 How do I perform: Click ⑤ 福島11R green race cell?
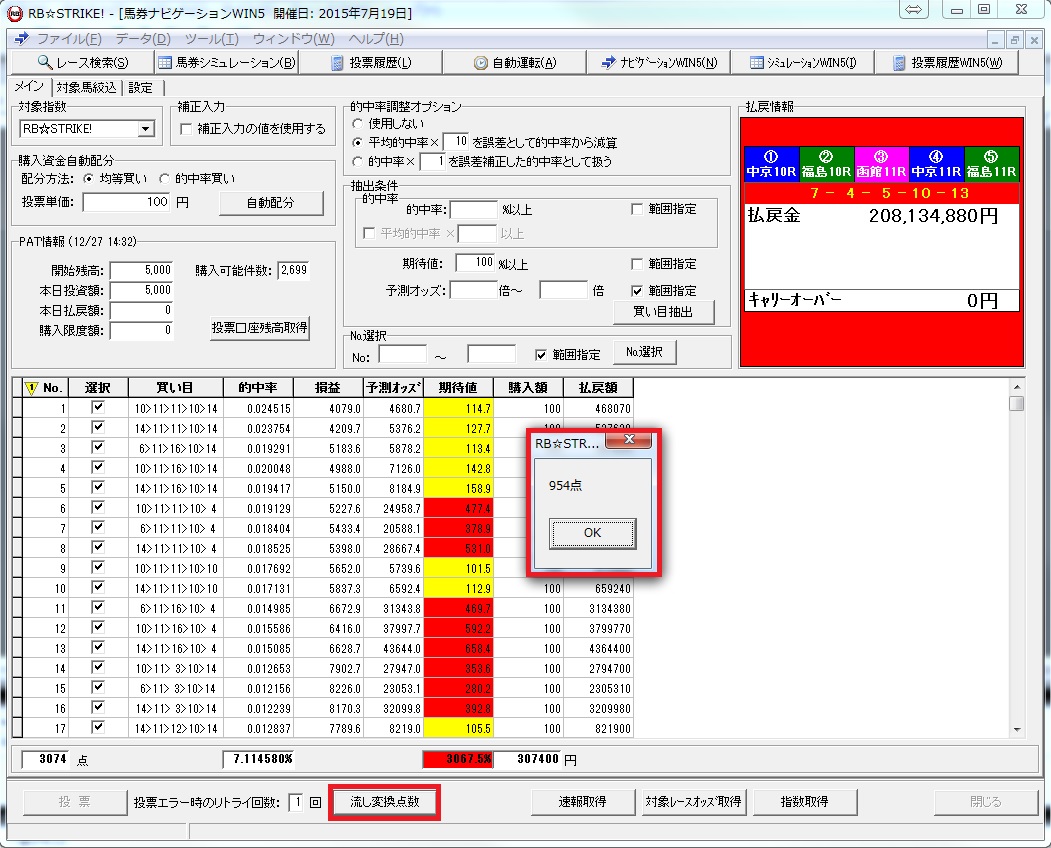coord(991,164)
